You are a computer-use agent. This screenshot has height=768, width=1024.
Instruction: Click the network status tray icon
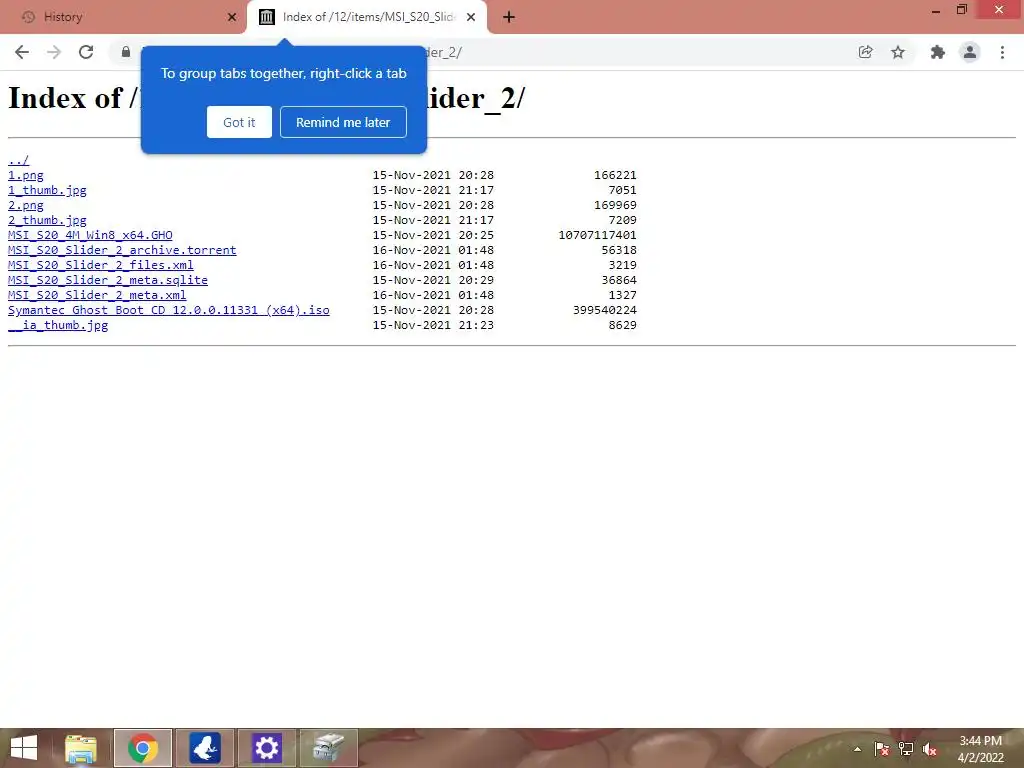point(906,749)
